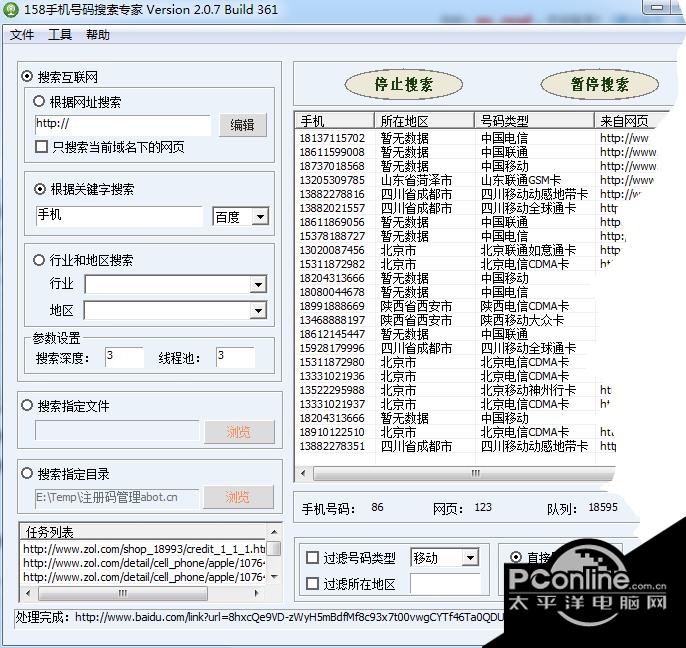
Task: Enable the 过滤所在地区 checkbox
Action: 312,583
